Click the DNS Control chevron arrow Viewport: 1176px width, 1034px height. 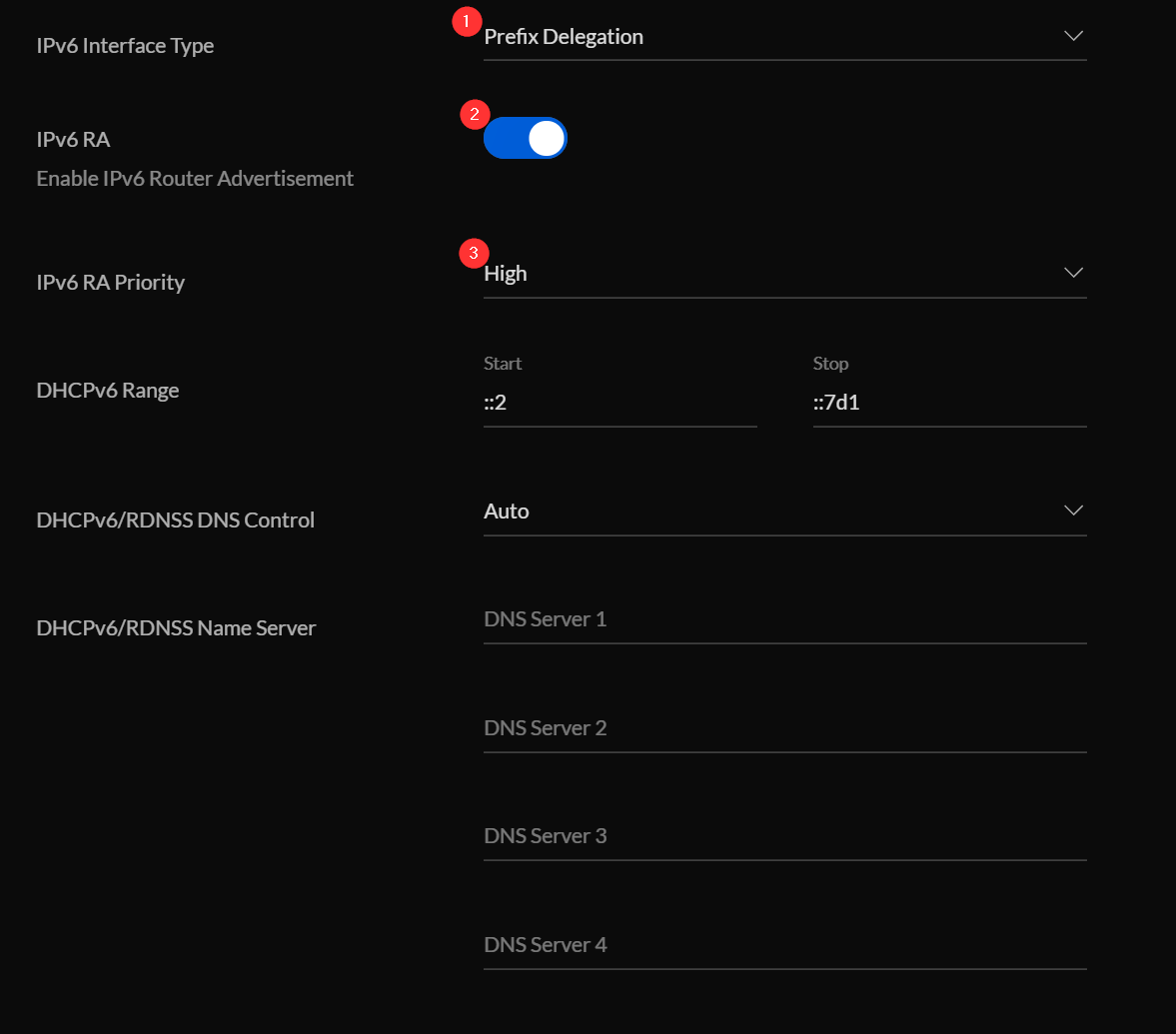(1073, 511)
